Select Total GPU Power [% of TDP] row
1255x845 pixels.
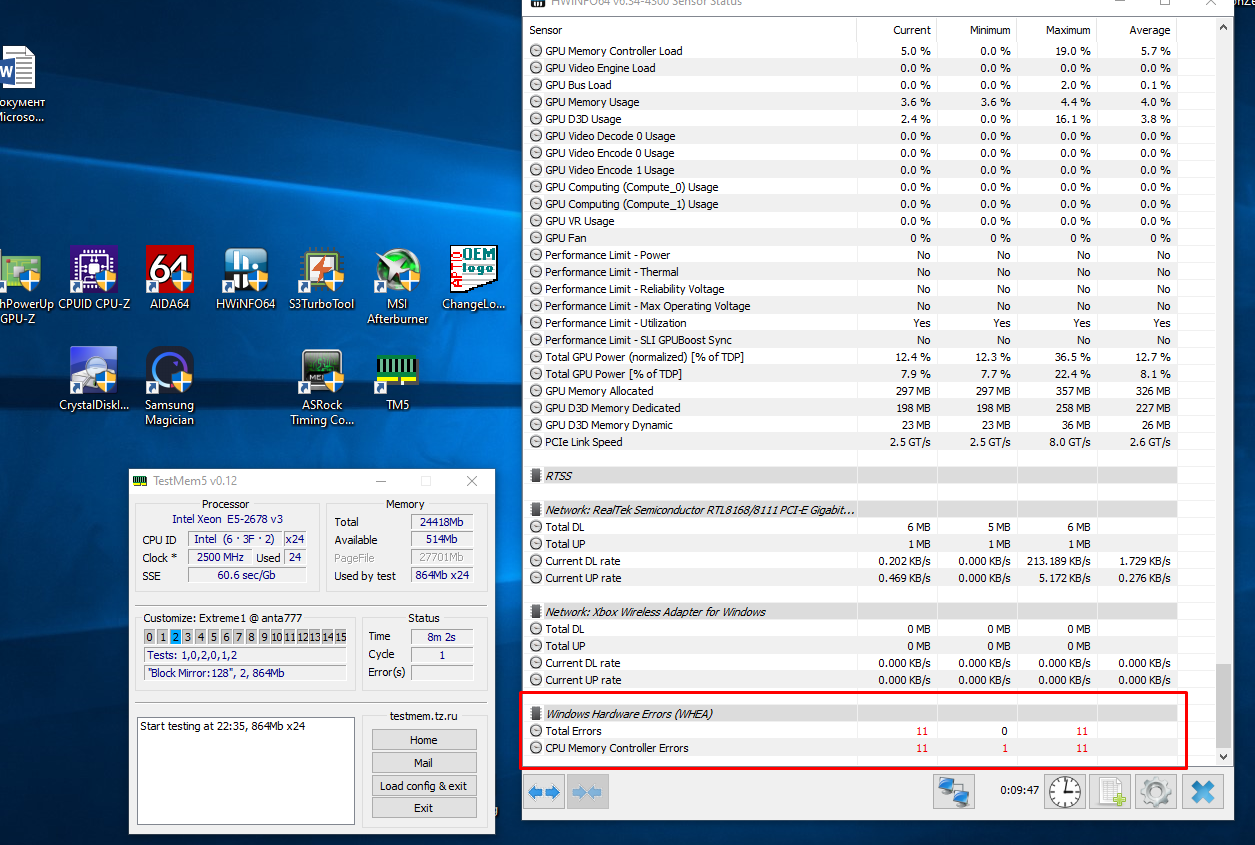click(852, 374)
